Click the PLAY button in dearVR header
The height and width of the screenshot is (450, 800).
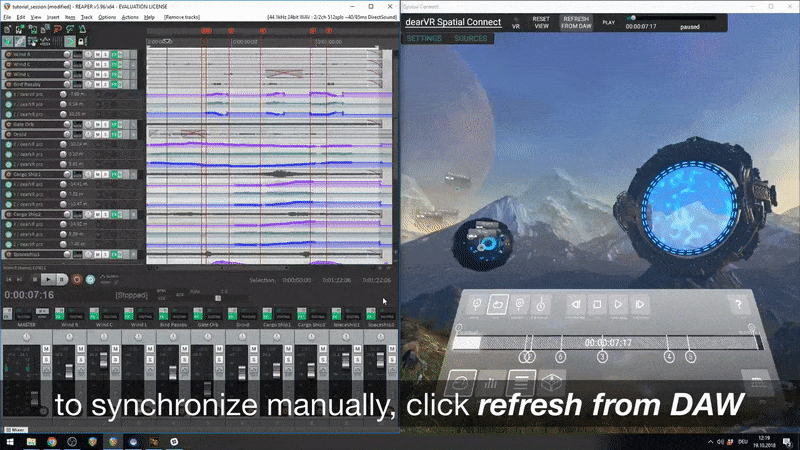609,22
